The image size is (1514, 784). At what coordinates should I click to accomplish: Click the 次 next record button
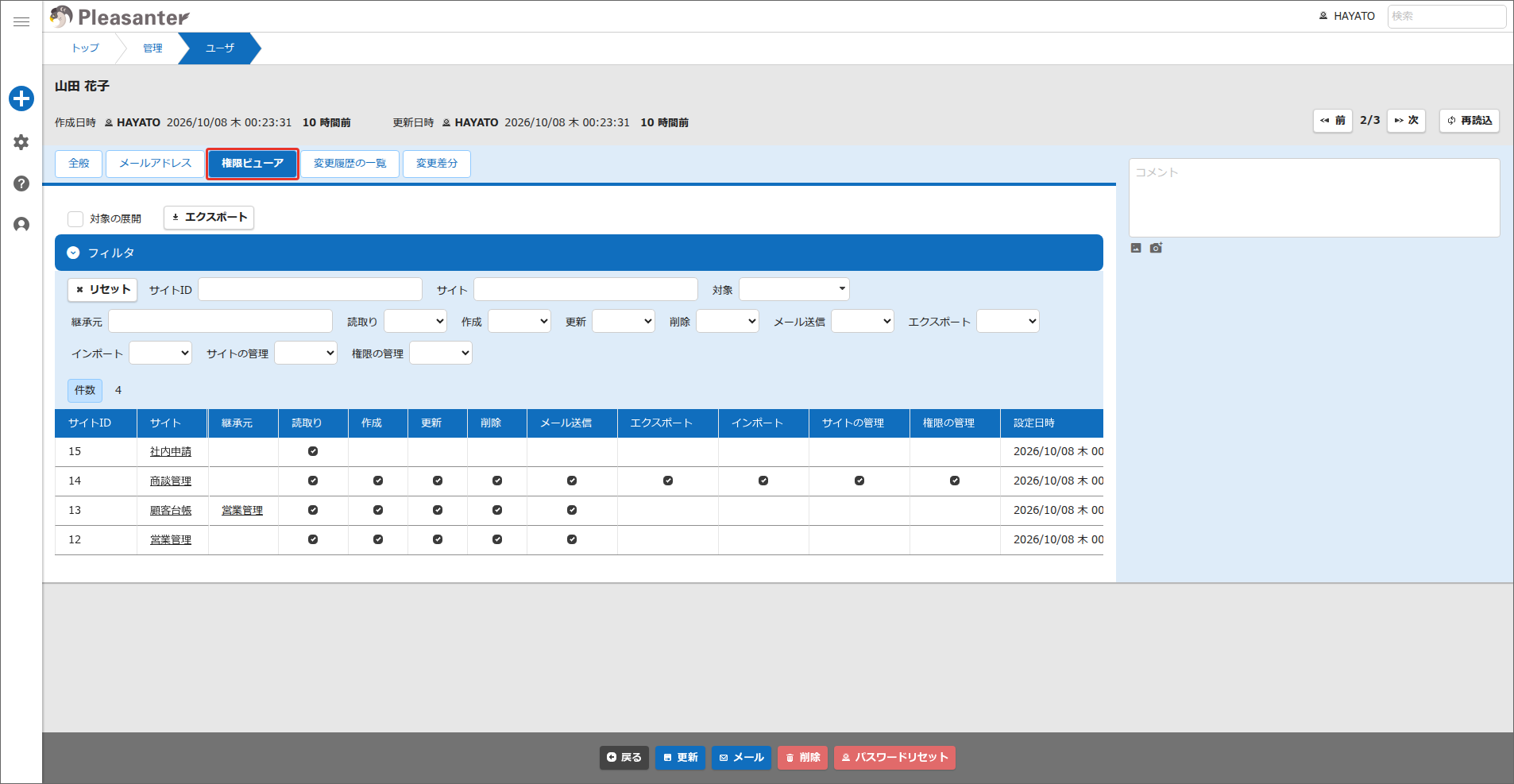click(x=1407, y=121)
